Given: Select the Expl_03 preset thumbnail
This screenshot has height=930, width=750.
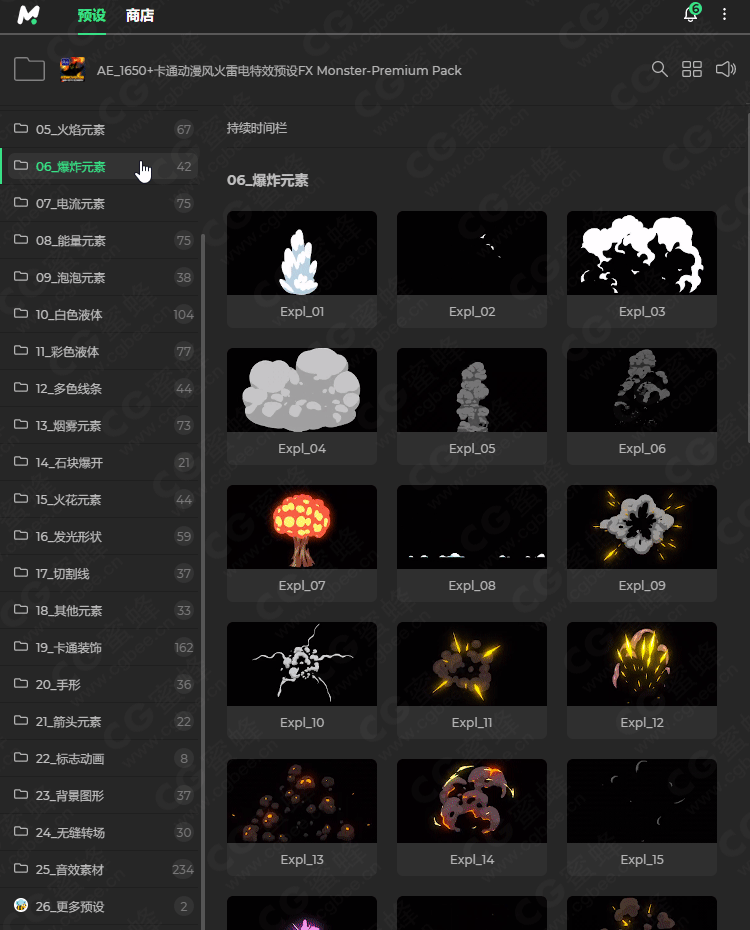Looking at the screenshot, I should pos(642,253).
